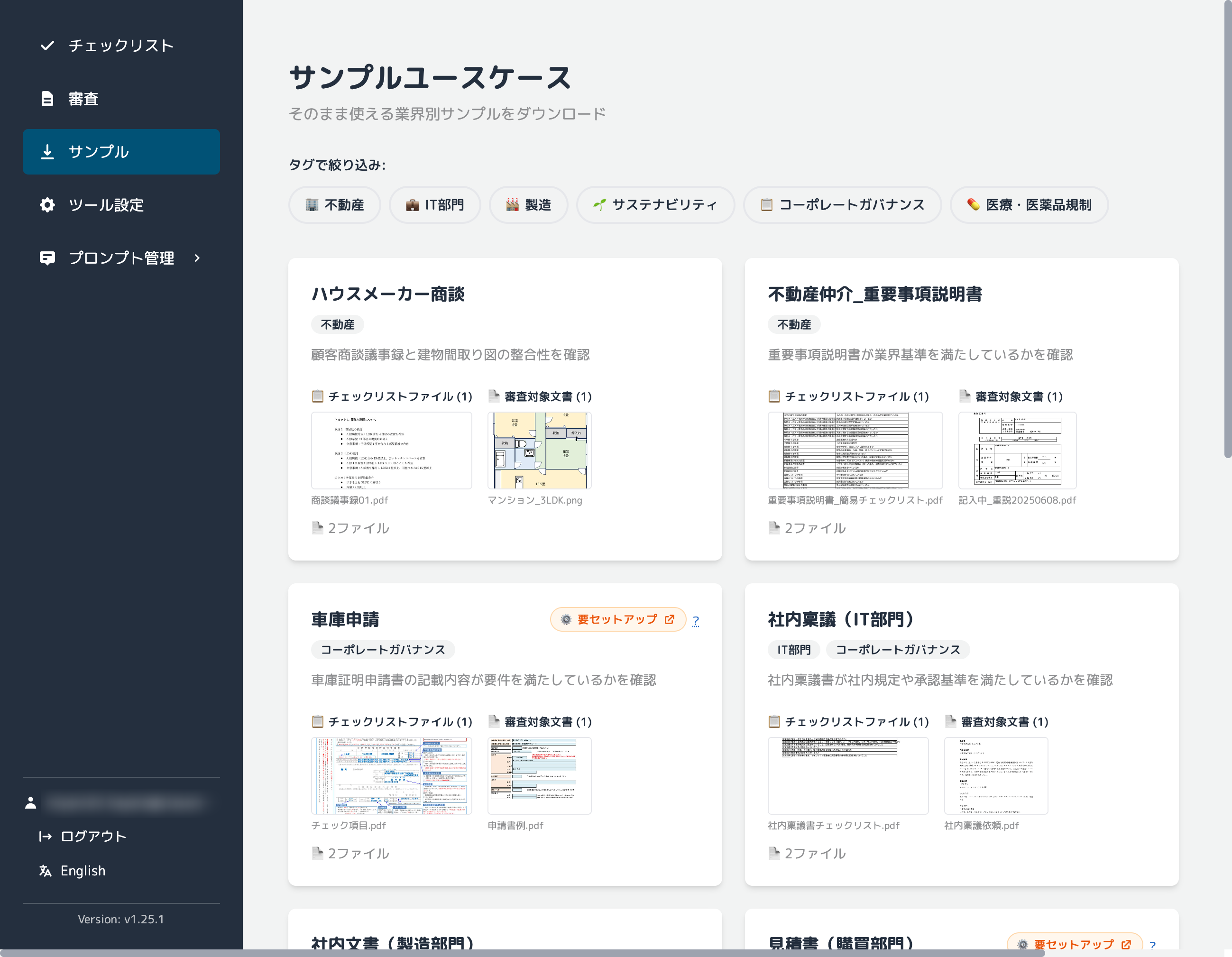Filter samples by 医療・医薬品規制 tag
Screen dimensions: 1232x957
click(1030, 205)
